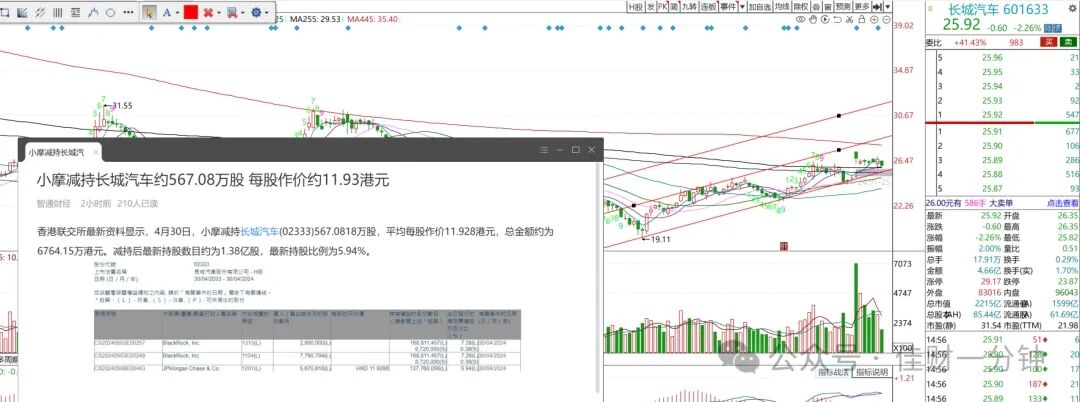Click the 点击查看 link
The width and height of the screenshot is (1080, 402).
1063,203
